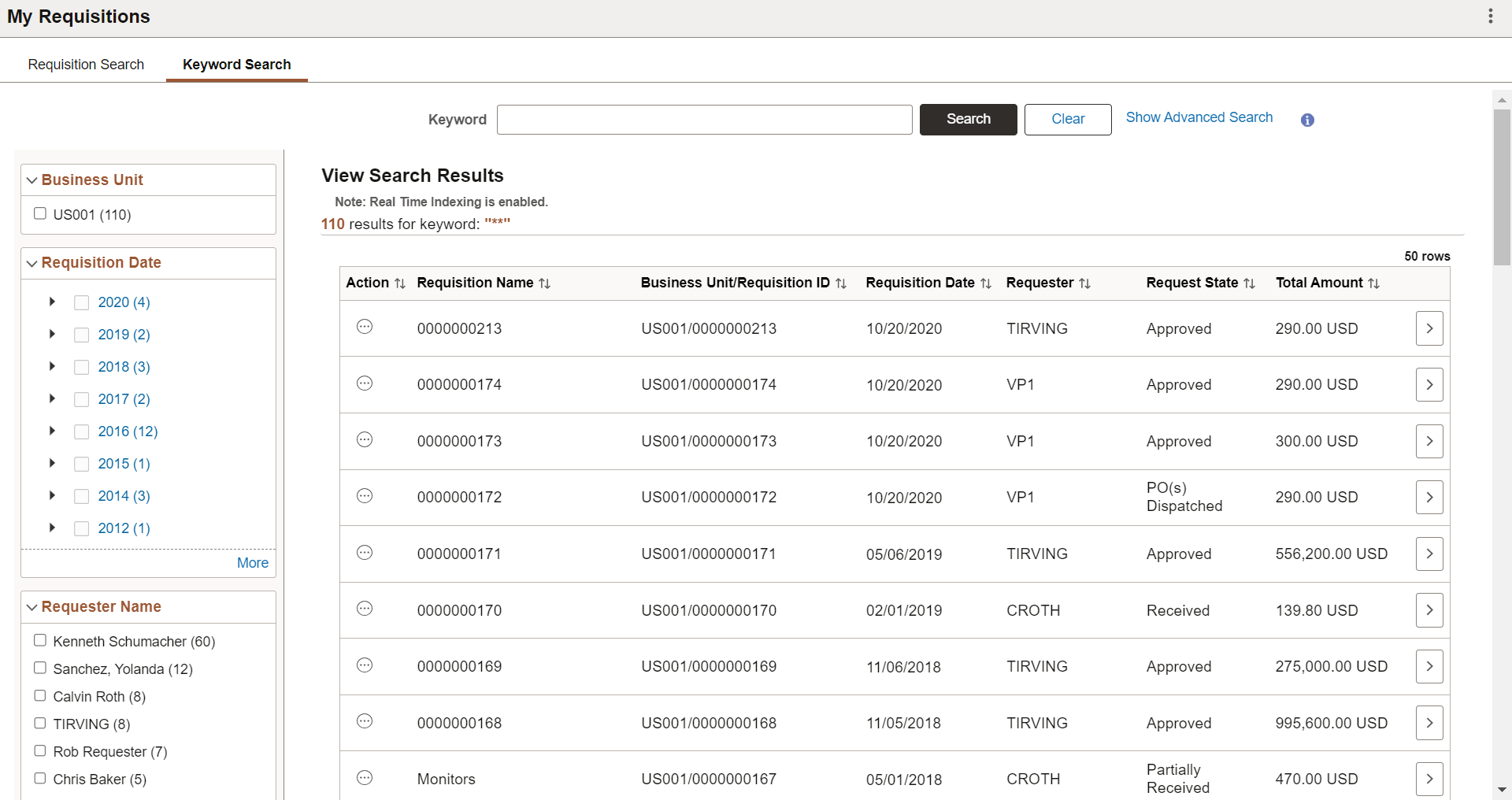Image resolution: width=1512 pixels, height=800 pixels.
Task: Click the keyword search help info icon
Action: [1306, 120]
